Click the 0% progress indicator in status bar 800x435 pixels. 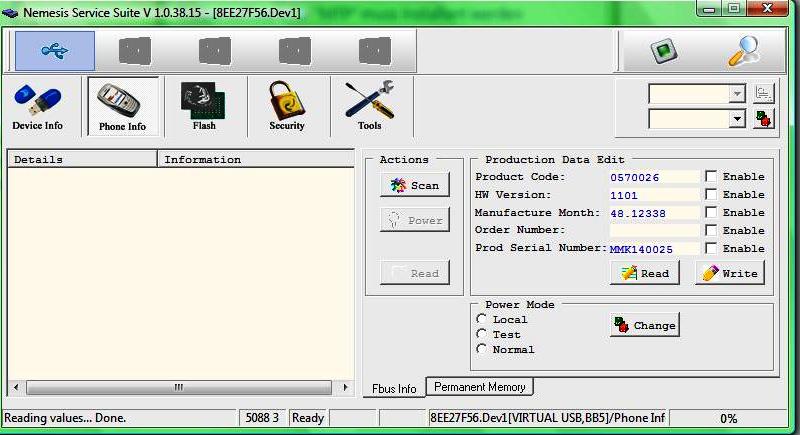[x=728, y=418]
